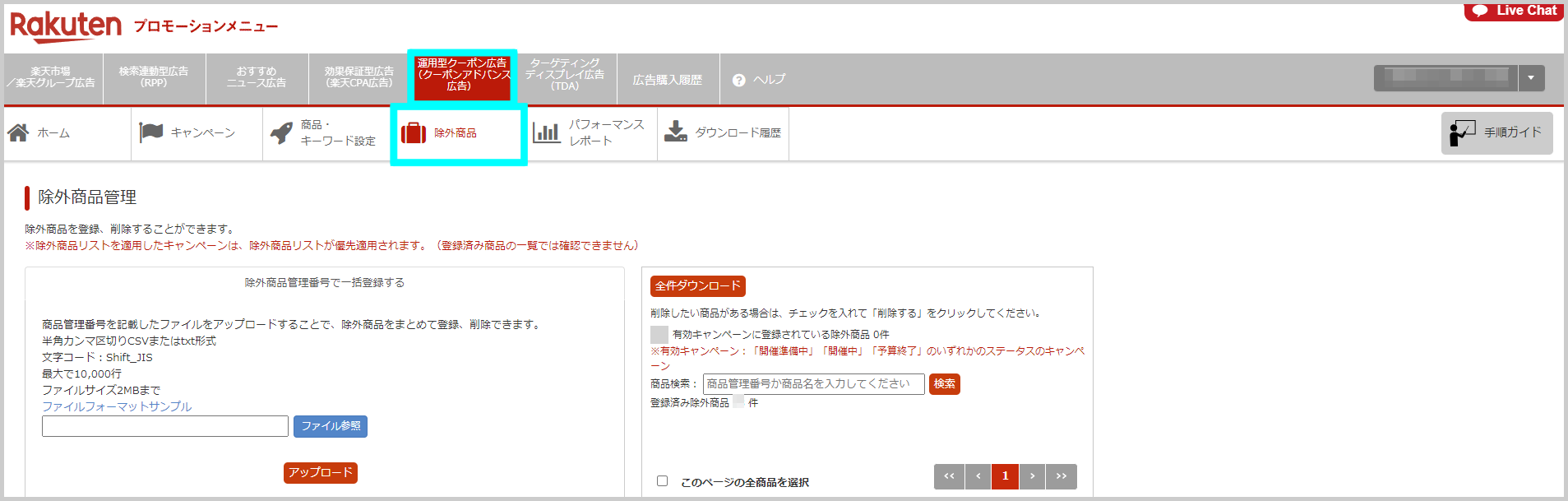Click プロモーションメニュー title text
The width and height of the screenshot is (1568, 501).
pos(206,26)
